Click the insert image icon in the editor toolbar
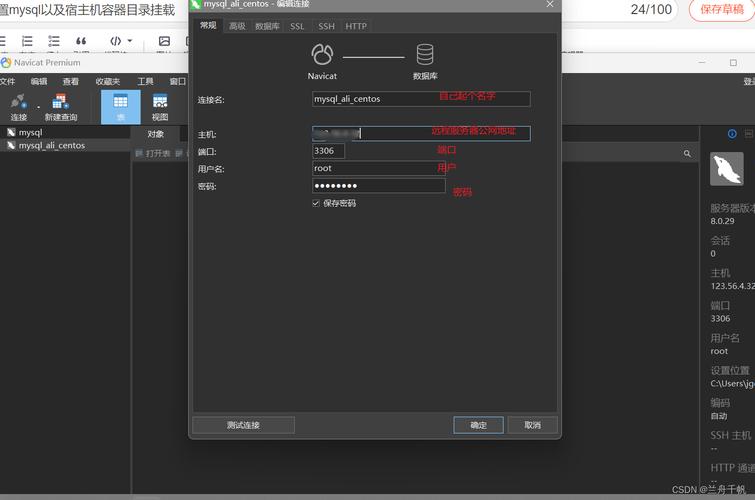This screenshot has height=500, width=755. (164, 41)
